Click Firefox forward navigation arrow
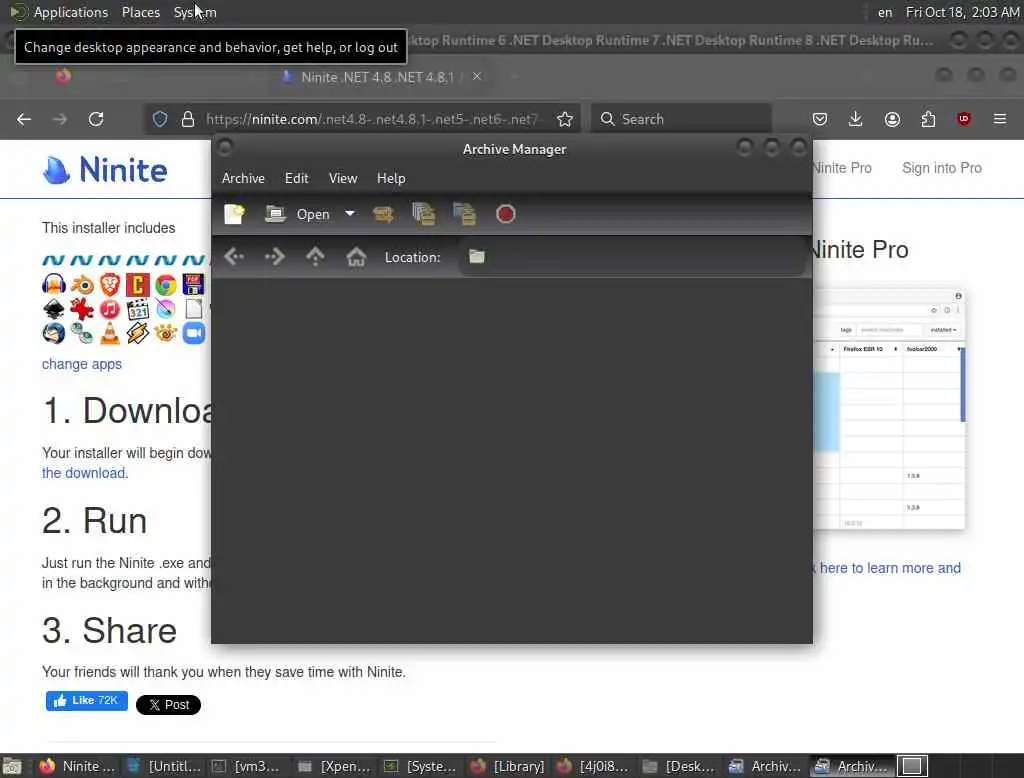 pyautogui.click(x=59, y=119)
